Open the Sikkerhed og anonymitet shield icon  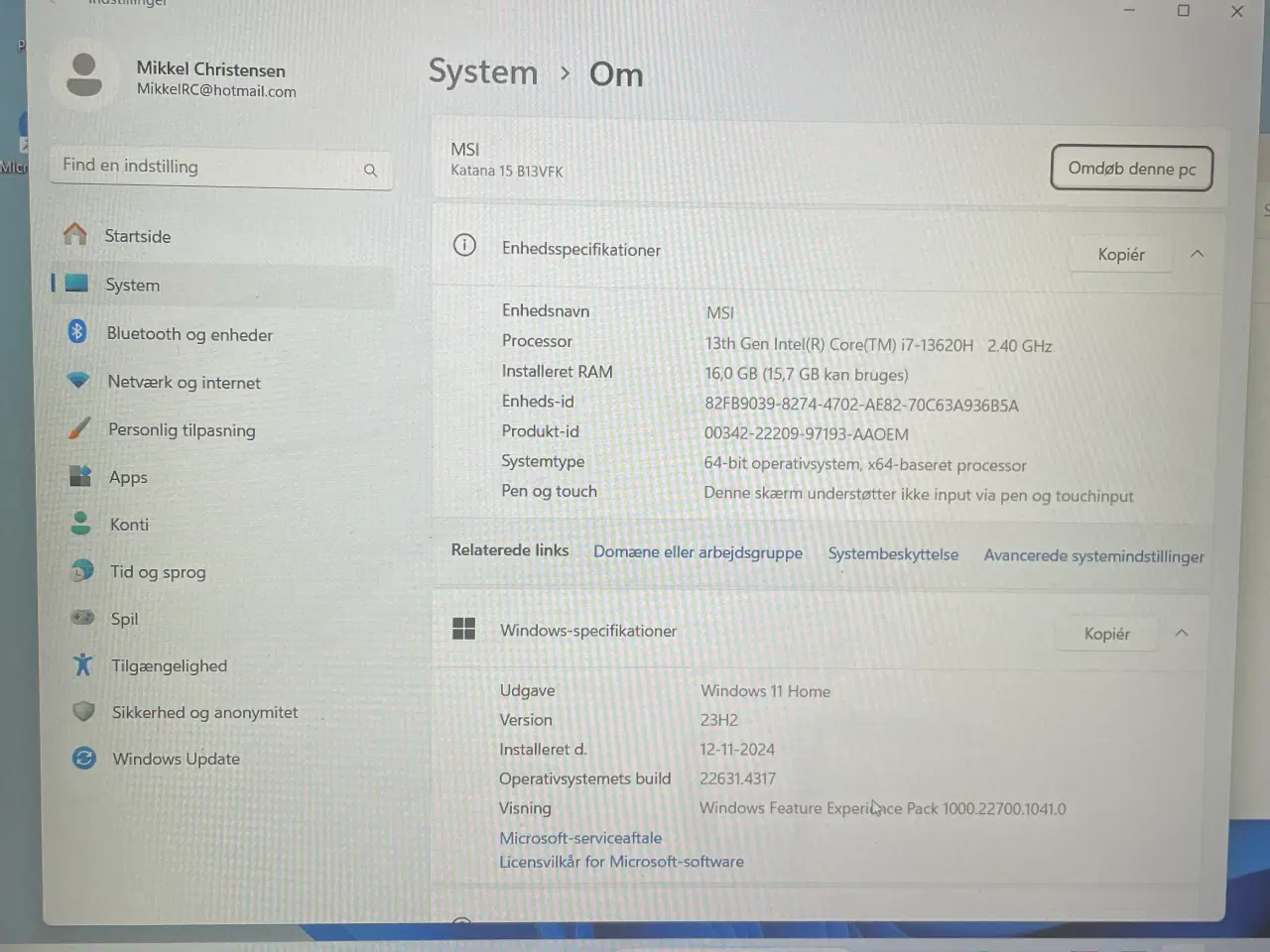84,711
